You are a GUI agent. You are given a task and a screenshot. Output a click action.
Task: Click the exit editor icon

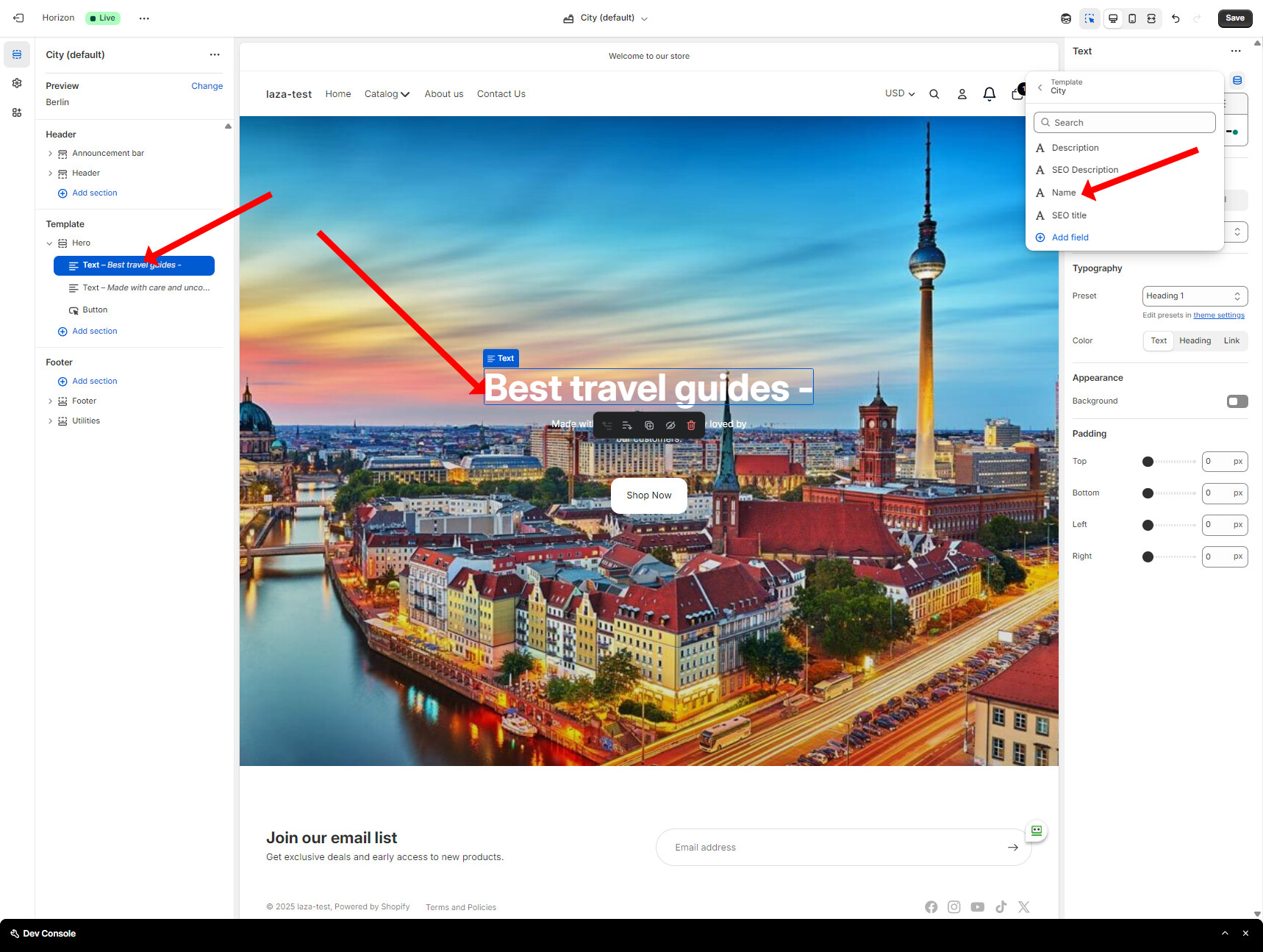(18, 18)
